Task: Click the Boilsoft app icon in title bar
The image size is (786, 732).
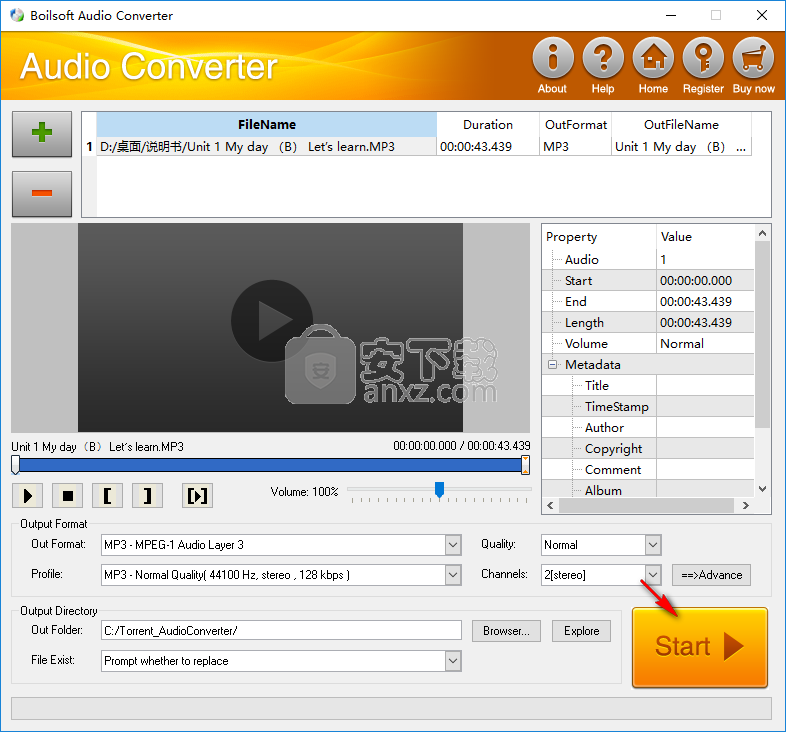Action: point(17,15)
